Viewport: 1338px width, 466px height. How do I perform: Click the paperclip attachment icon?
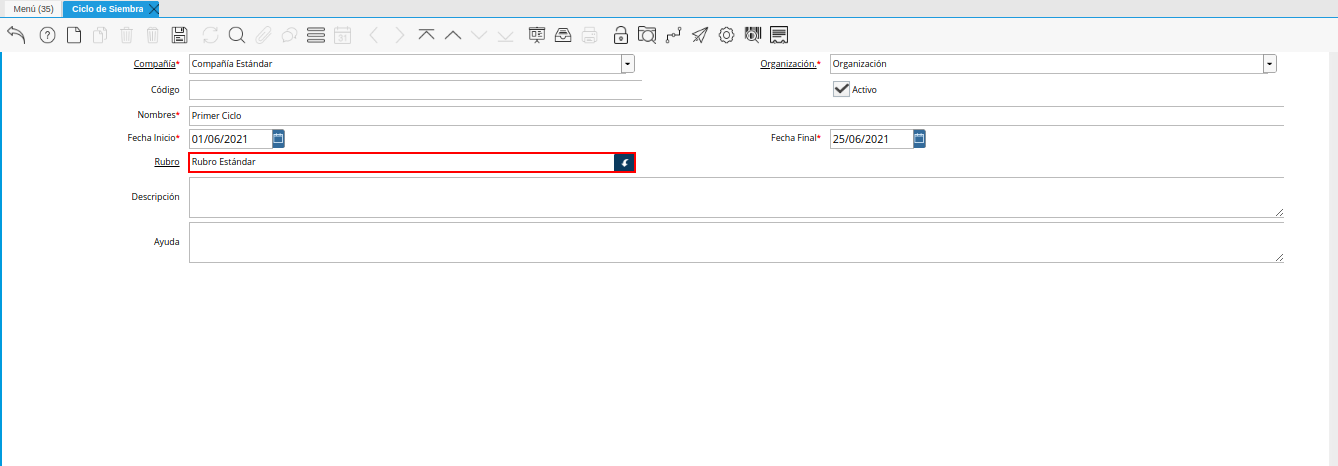pyautogui.click(x=263, y=35)
